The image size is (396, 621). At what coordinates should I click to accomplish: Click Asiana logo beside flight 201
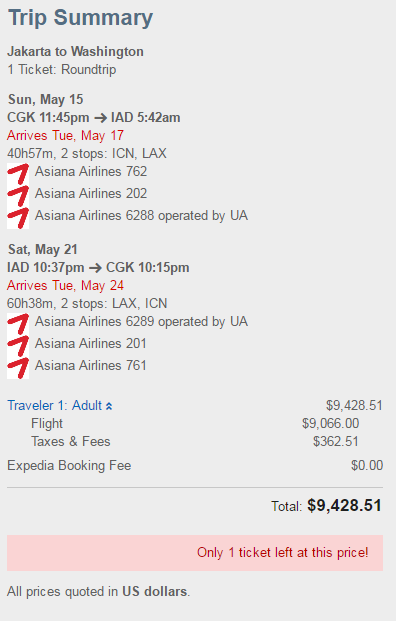click(18, 346)
